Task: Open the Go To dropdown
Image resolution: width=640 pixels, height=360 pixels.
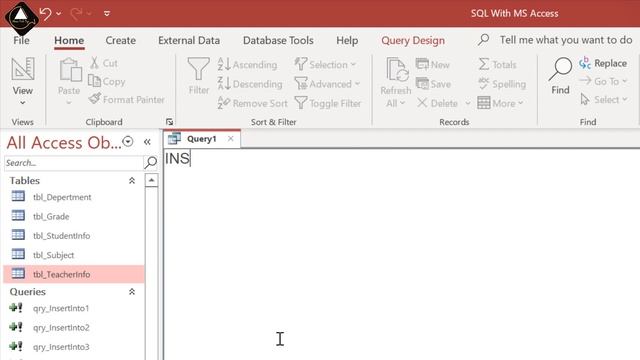Action: tap(603, 81)
